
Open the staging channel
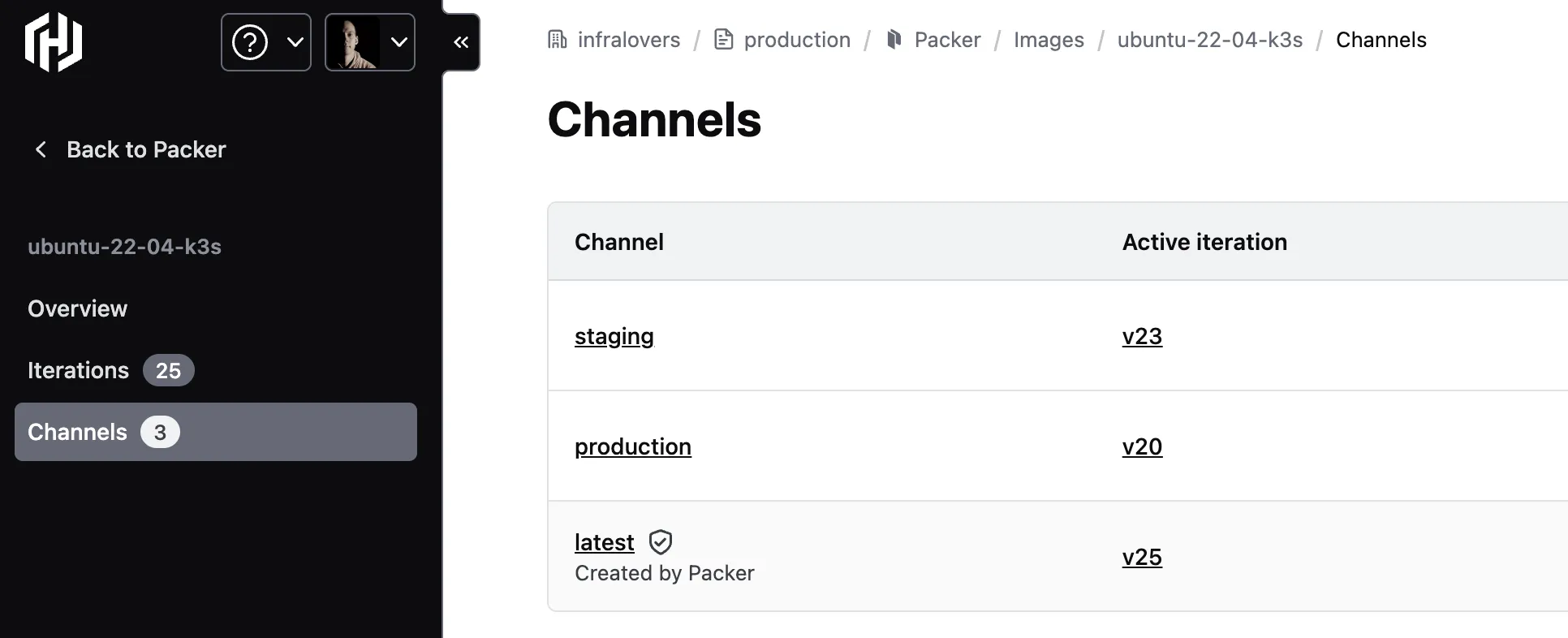pos(614,336)
